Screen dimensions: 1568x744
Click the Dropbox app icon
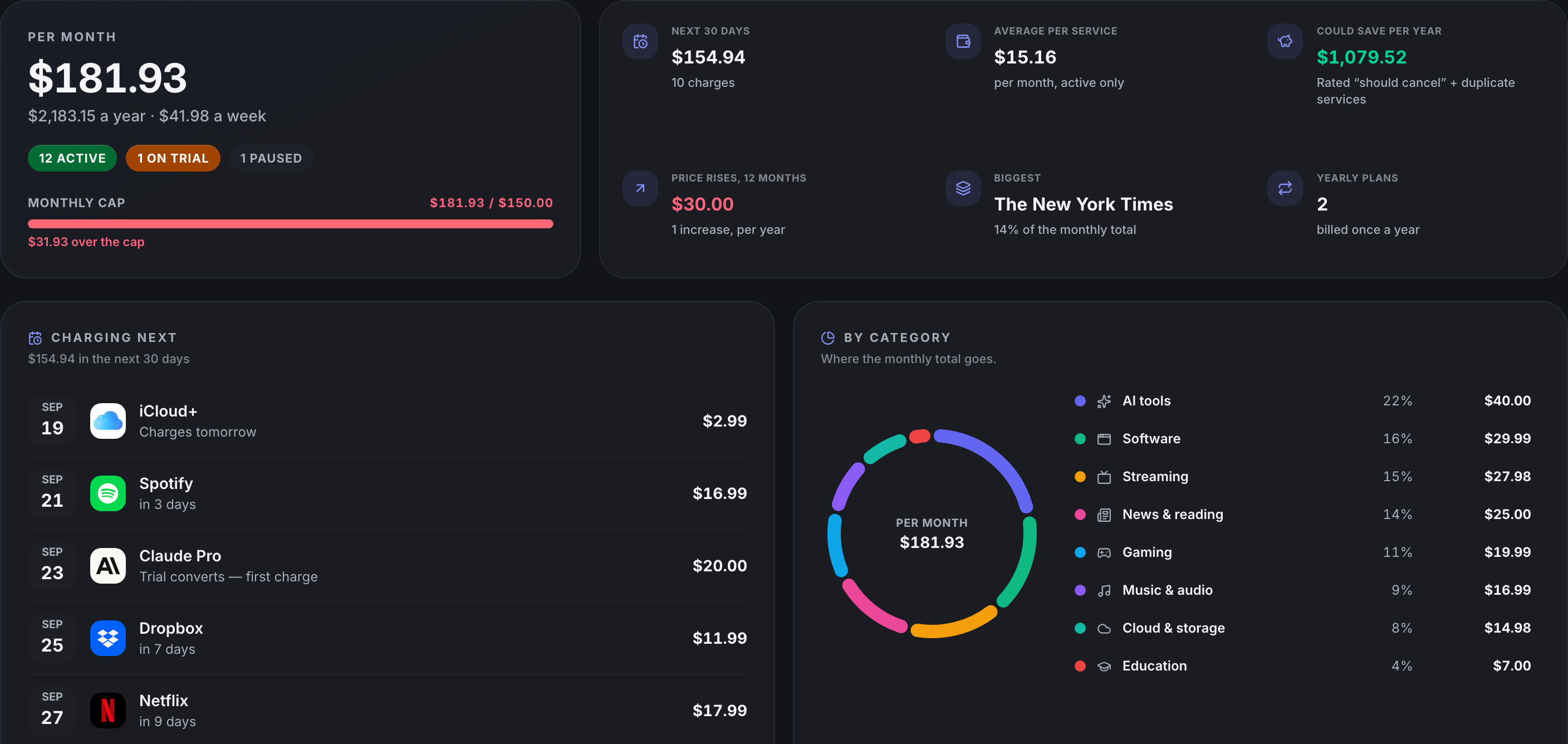click(x=107, y=638)
